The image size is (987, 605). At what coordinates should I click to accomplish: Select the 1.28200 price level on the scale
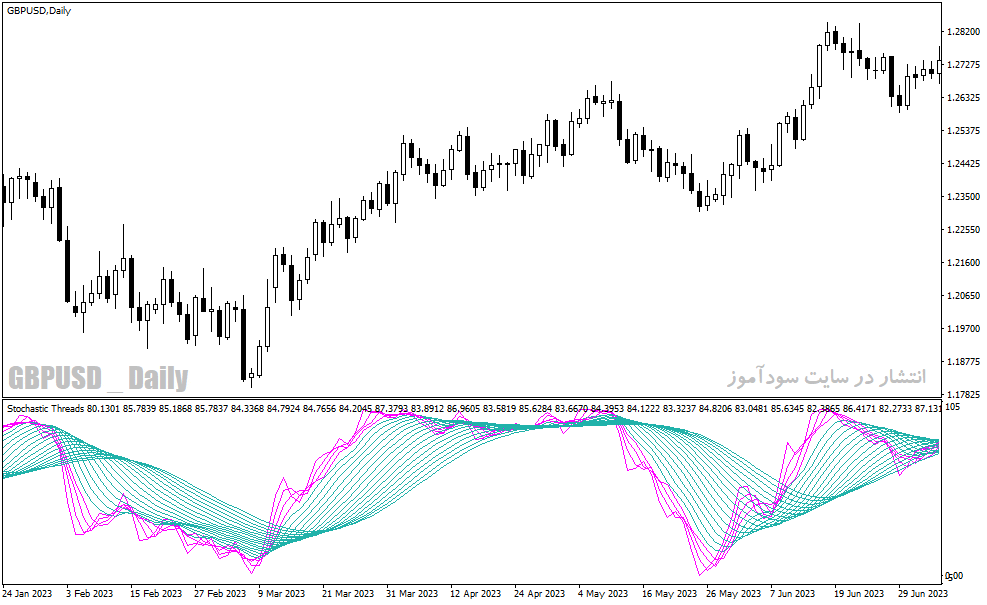tap(964, 31)
